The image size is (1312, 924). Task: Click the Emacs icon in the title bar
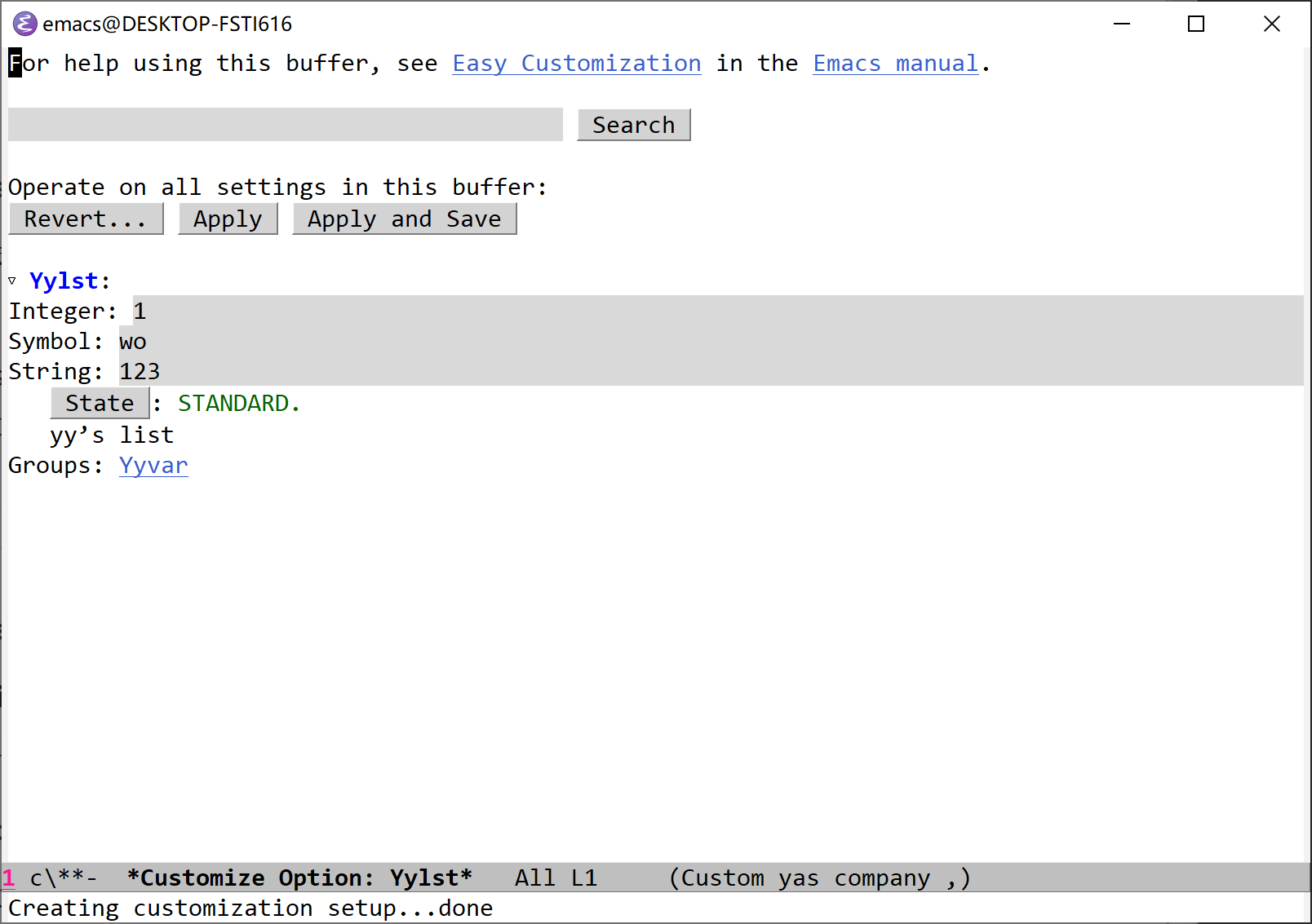pos(24,24)
